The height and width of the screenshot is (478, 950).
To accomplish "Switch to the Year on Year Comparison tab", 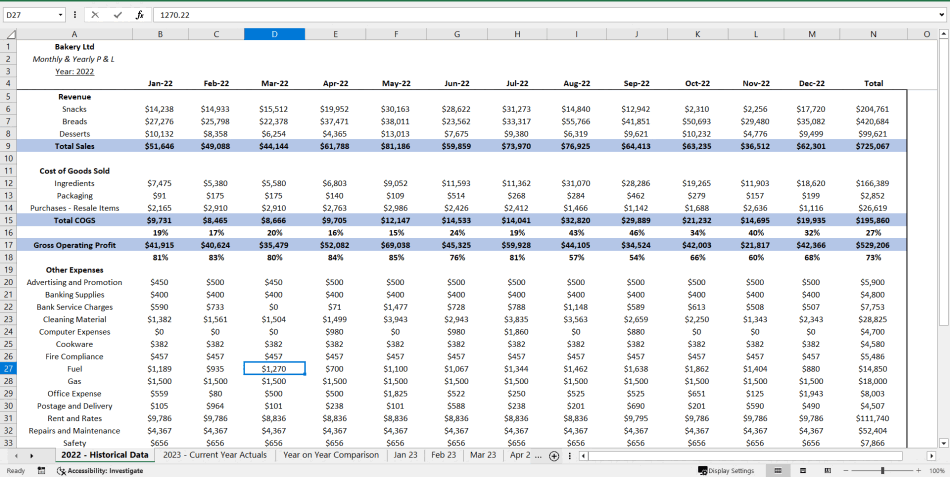I will pyautogui.click(x=331, y=455).
